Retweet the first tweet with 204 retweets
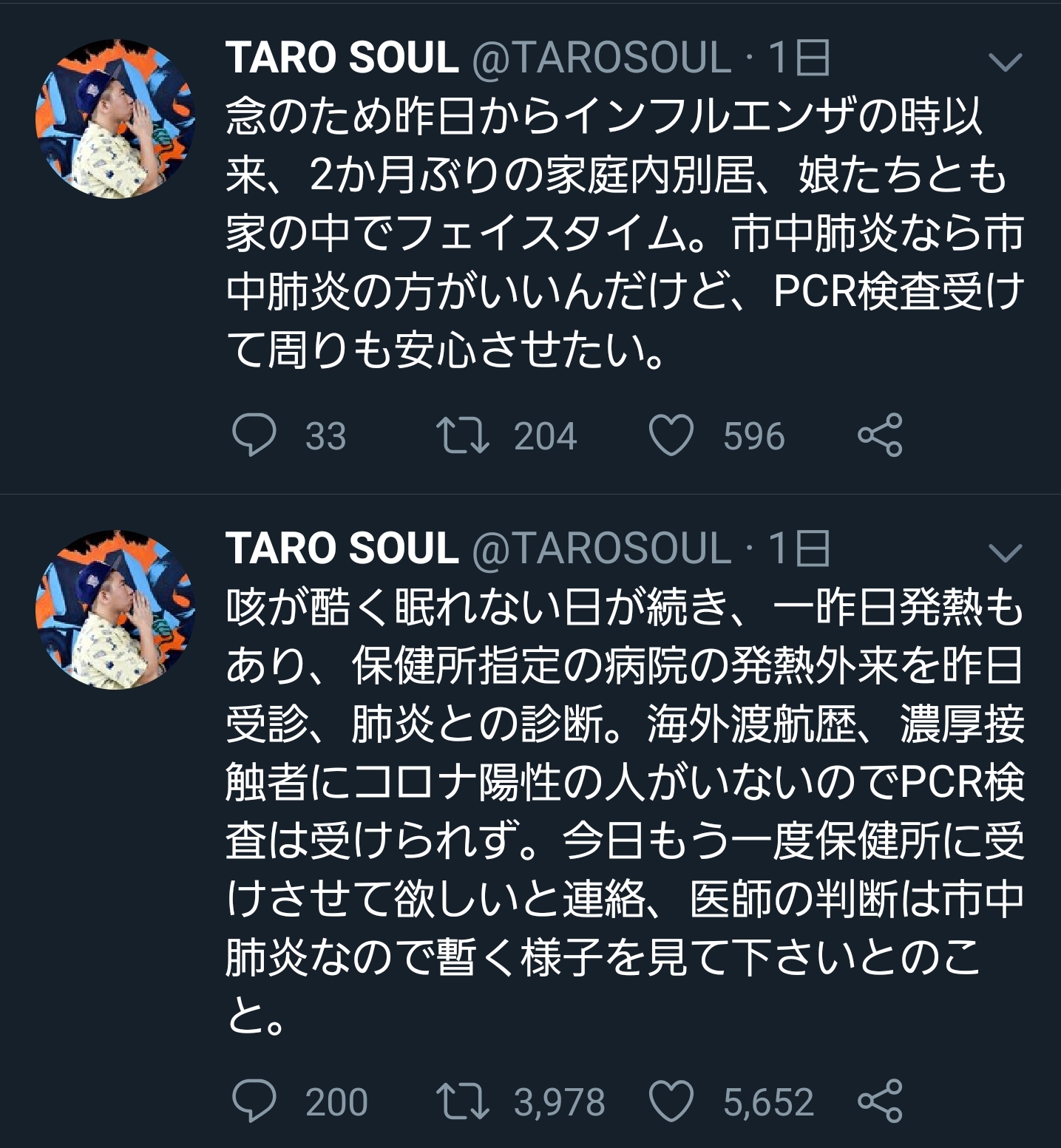Image resolution: width=1061 pixels, height=1148 pixels. [x=462, y=435]
